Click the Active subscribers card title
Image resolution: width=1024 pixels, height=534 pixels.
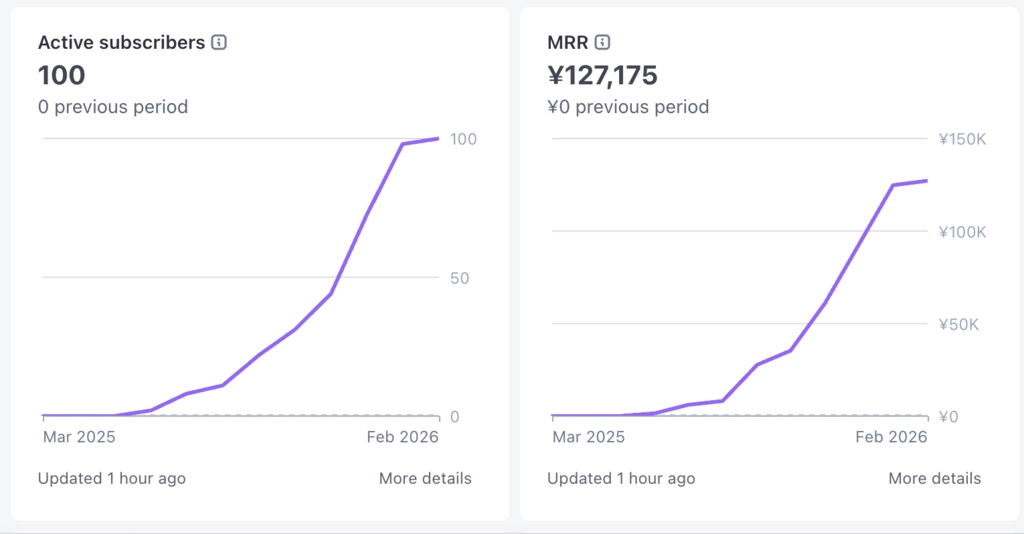point(121,43)
